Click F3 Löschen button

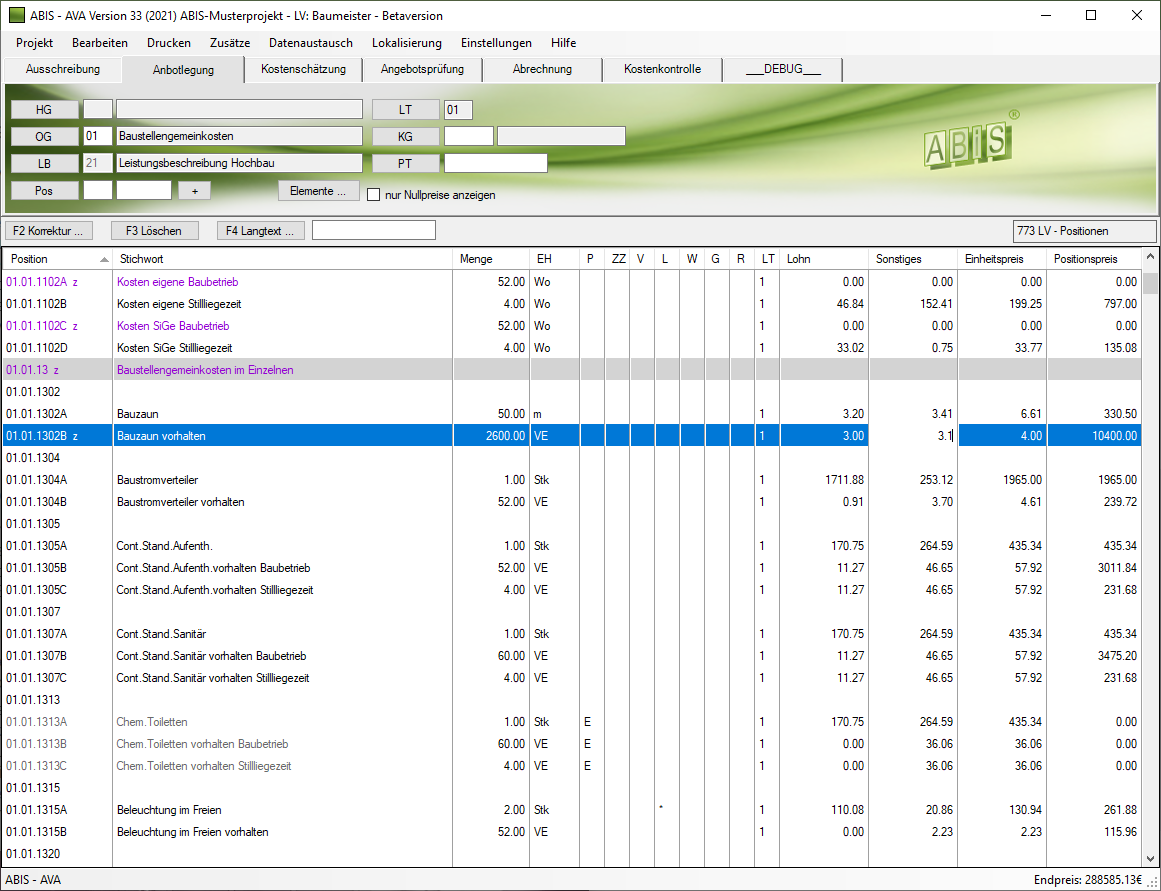point(155,231)
